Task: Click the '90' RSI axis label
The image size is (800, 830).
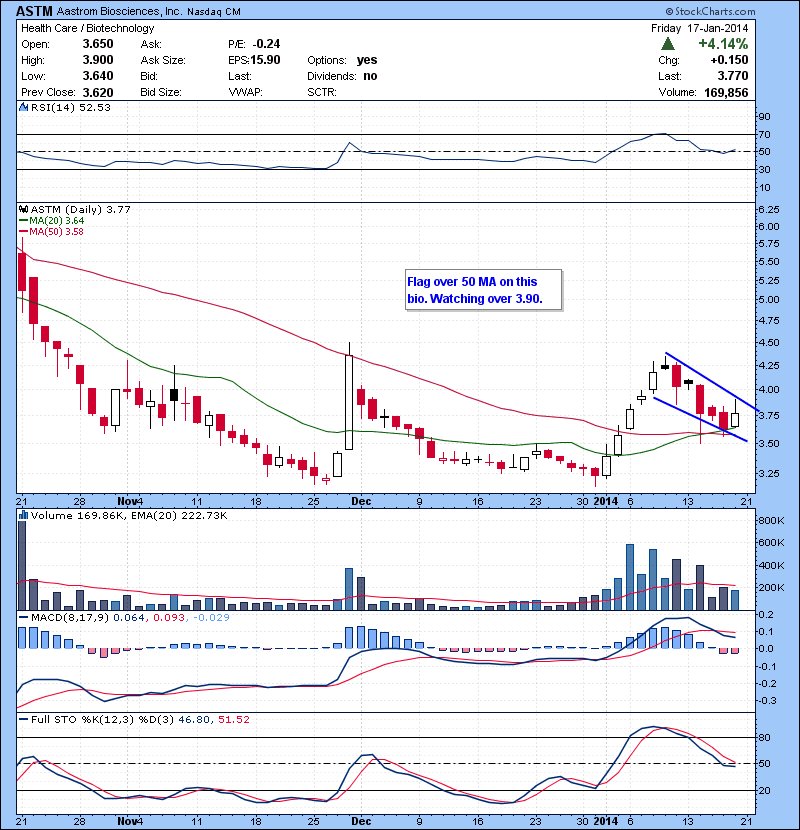Action: tap(765, 117)
